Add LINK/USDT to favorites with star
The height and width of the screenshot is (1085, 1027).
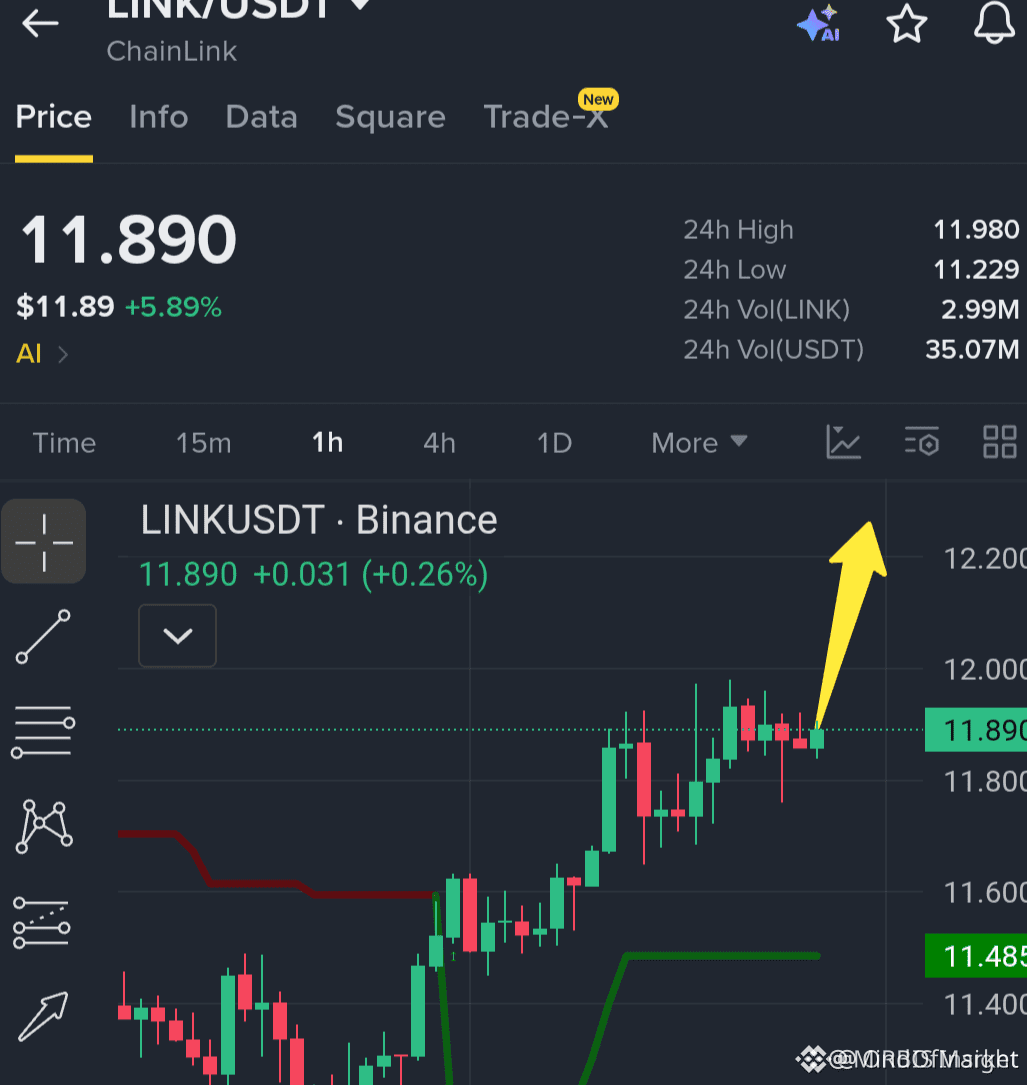[907, 24]
